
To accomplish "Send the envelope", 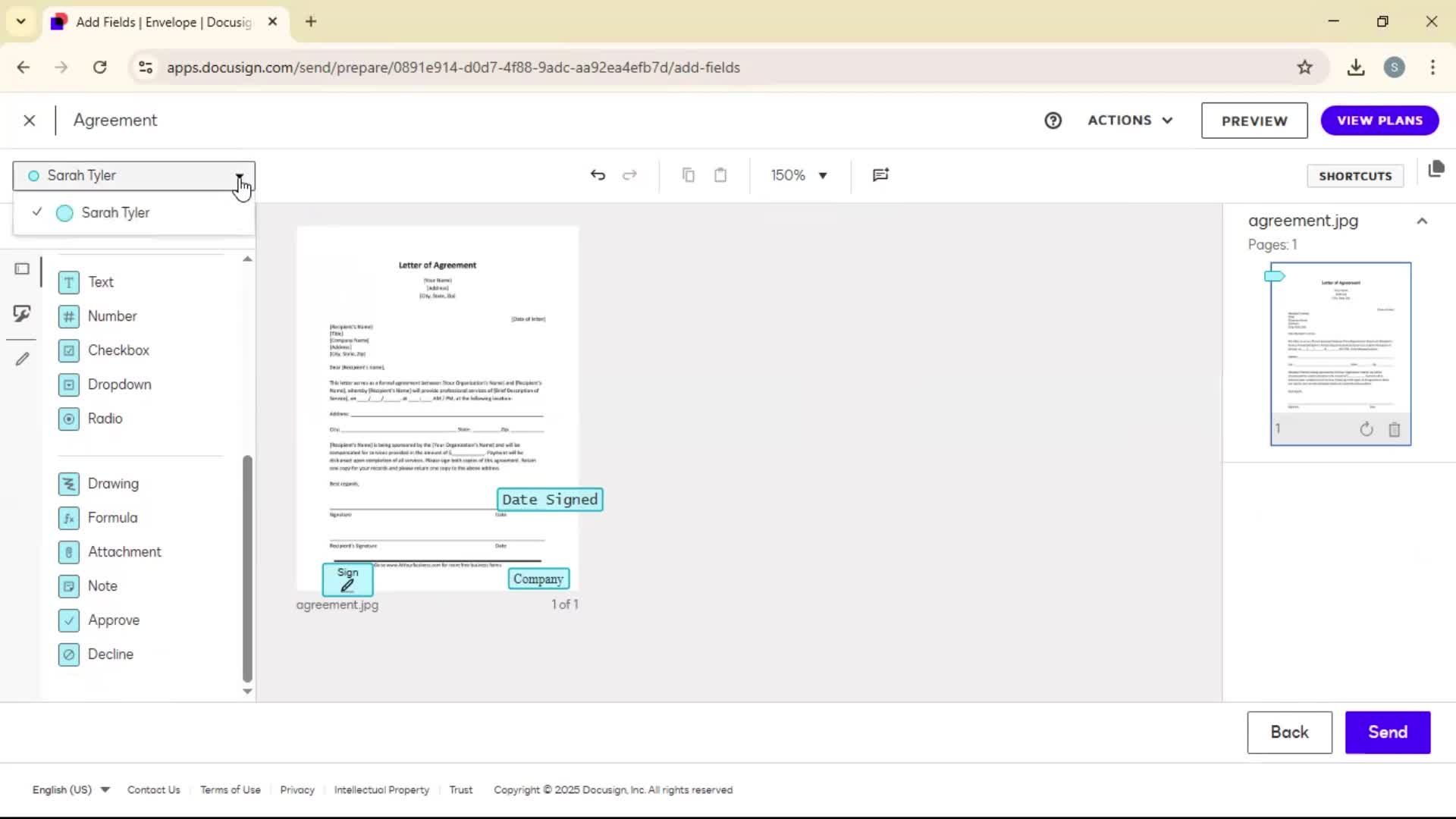I will pos(1388,733).
